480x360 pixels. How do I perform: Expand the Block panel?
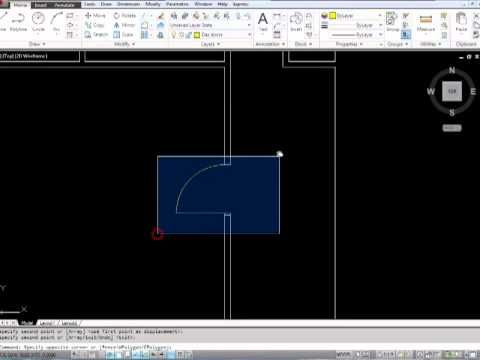(303, 44)
